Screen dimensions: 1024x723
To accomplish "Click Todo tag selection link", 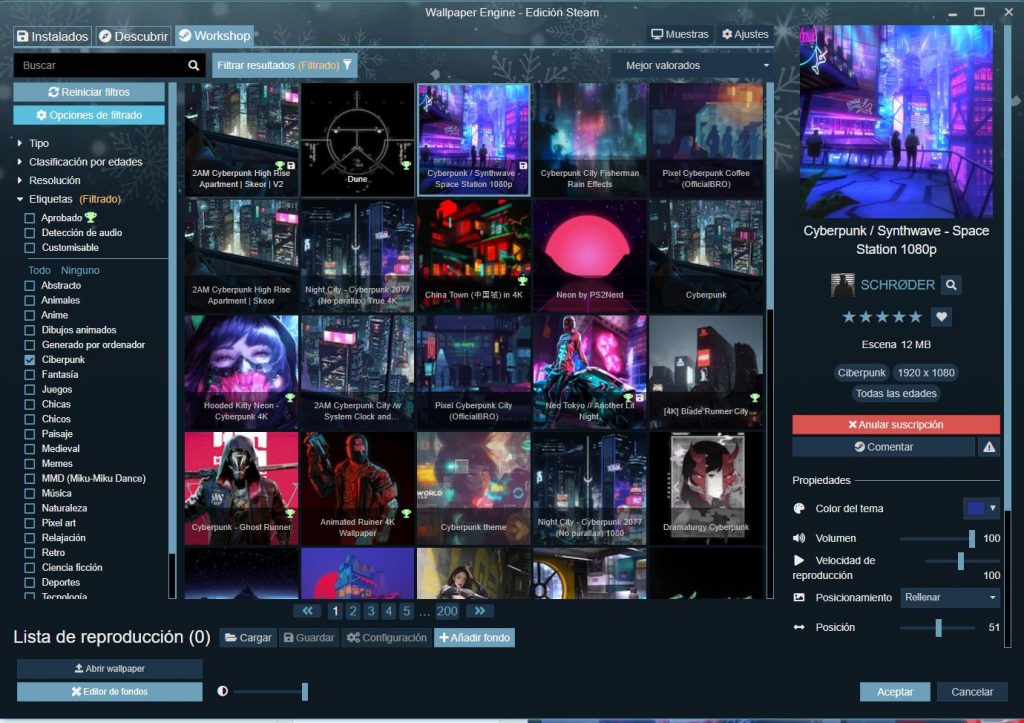I will [x=39, y=270].
